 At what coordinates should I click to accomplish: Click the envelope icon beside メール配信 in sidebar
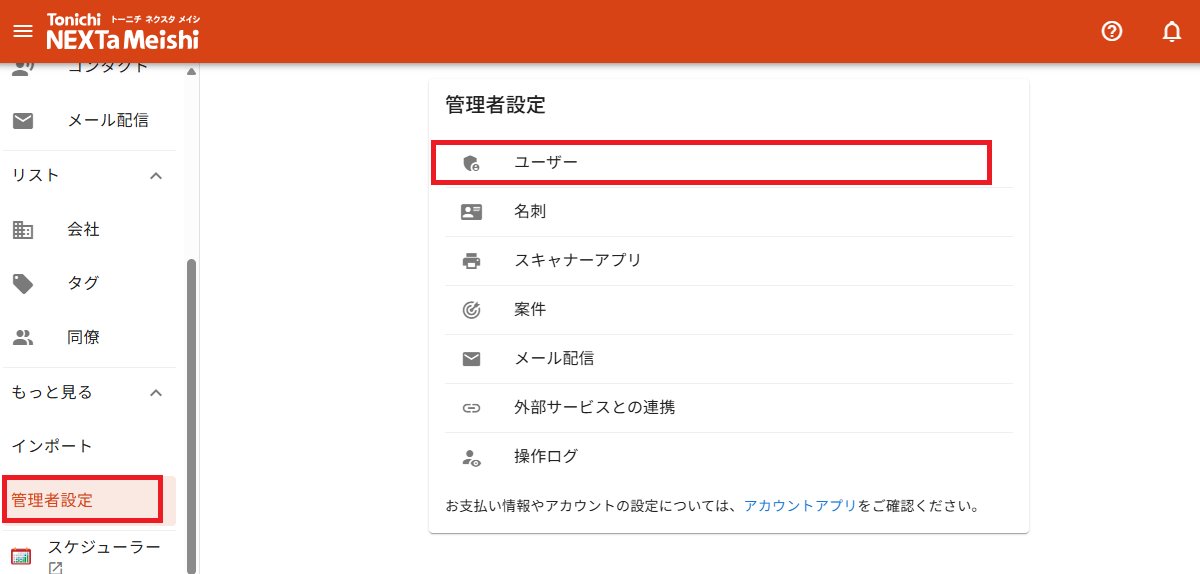pos(23,120)
